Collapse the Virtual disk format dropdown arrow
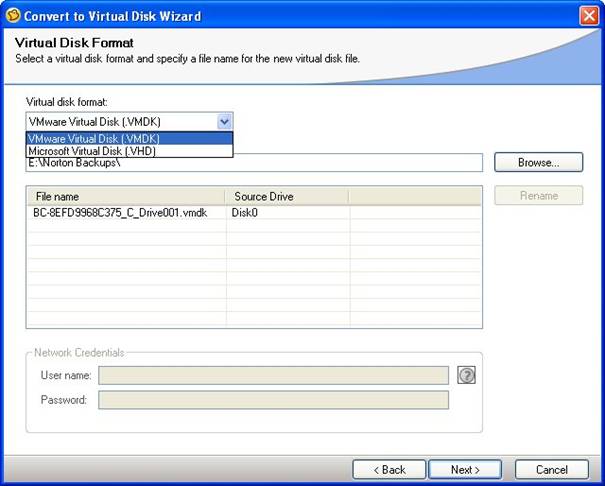Image resolution: width=605 pixels, height=486 pixels. click(224, 122)
